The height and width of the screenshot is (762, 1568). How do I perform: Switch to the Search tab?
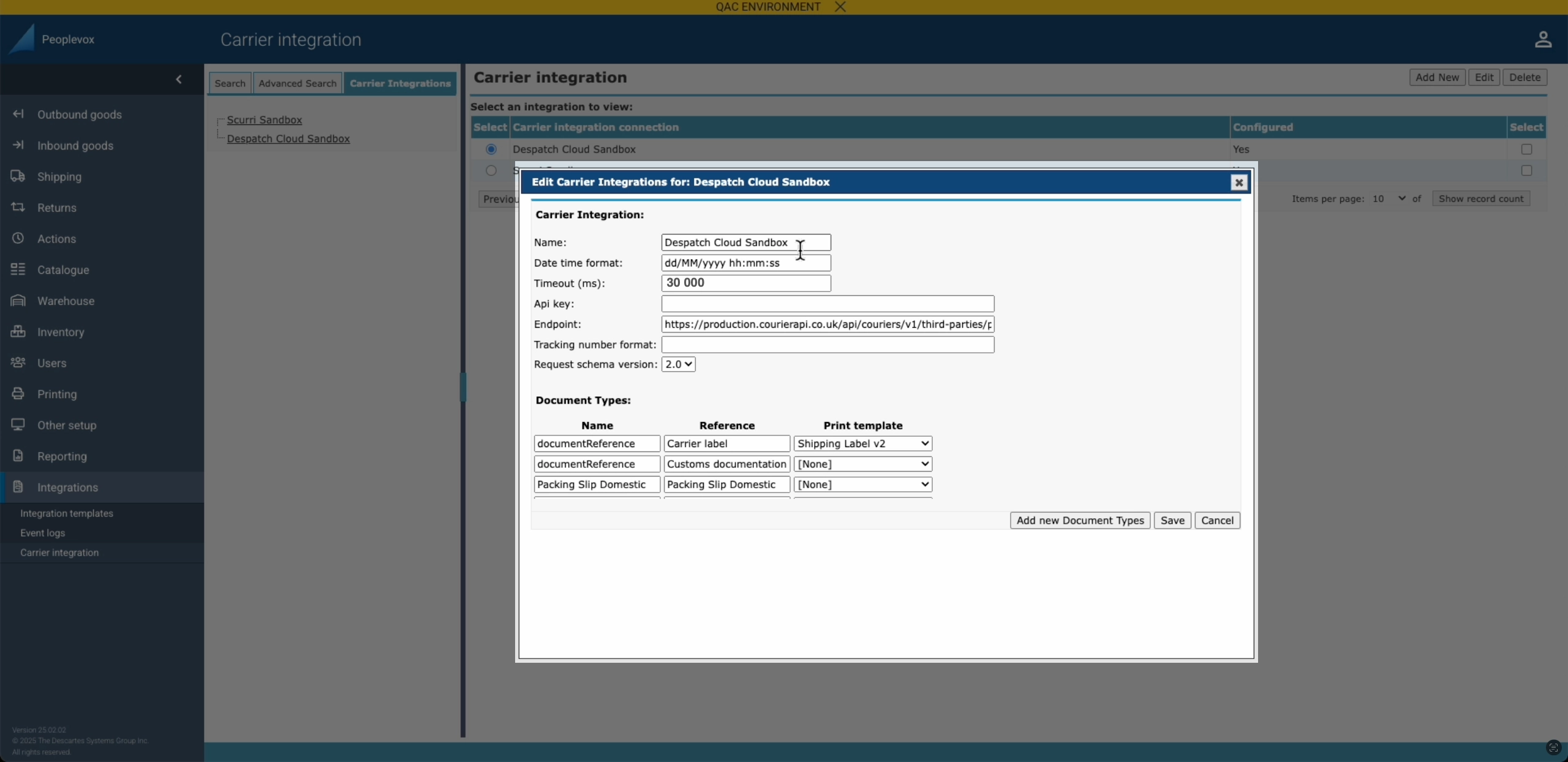click(230, 83)
